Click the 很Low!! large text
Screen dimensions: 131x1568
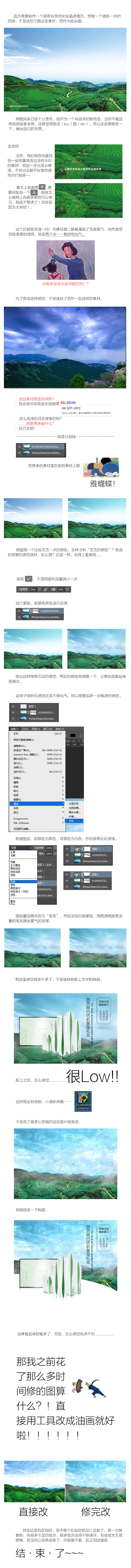coord(93,1076)
